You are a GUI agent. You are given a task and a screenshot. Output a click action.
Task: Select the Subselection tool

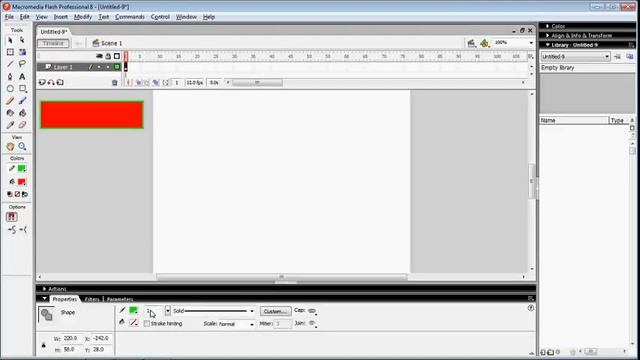[22, 40]
